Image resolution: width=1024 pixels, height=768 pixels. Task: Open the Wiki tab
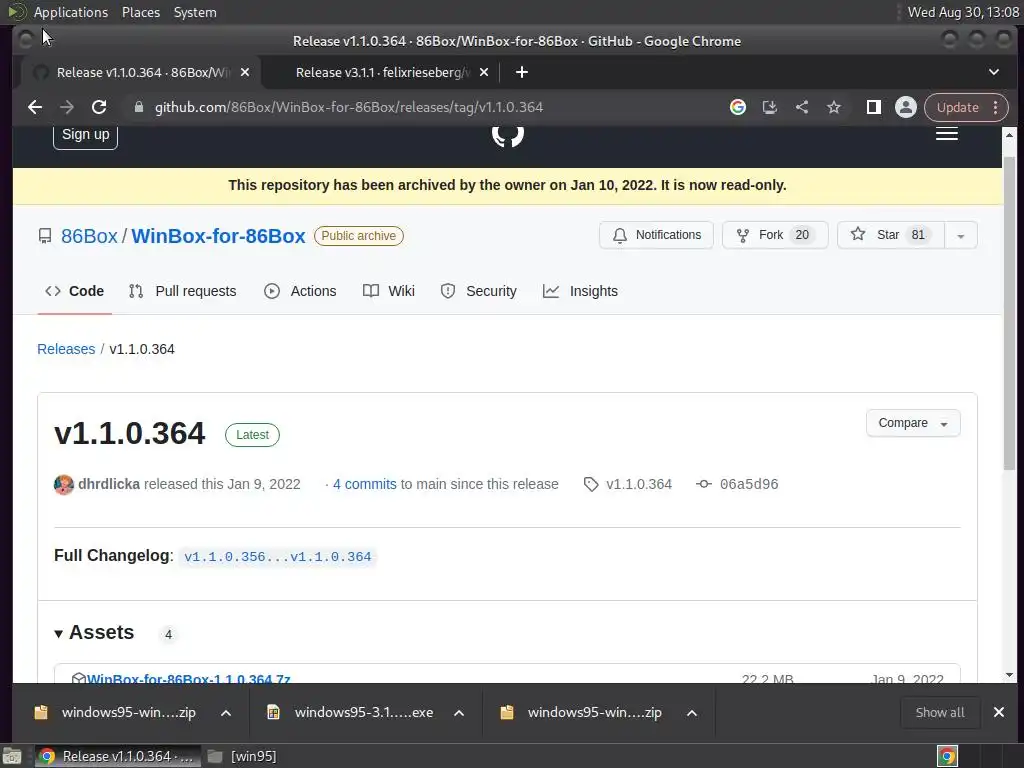click(x=389, y=291)
